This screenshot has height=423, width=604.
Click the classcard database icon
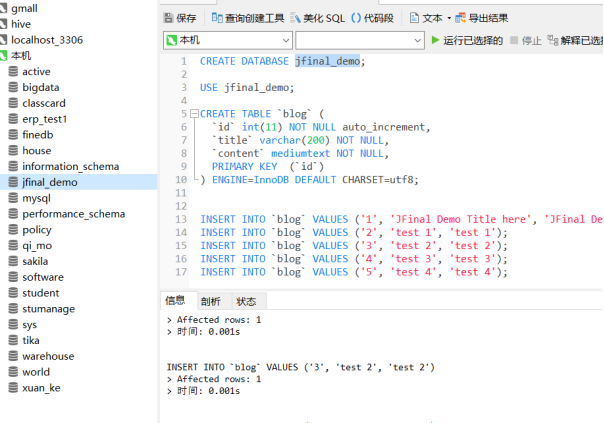pos(13,103)
